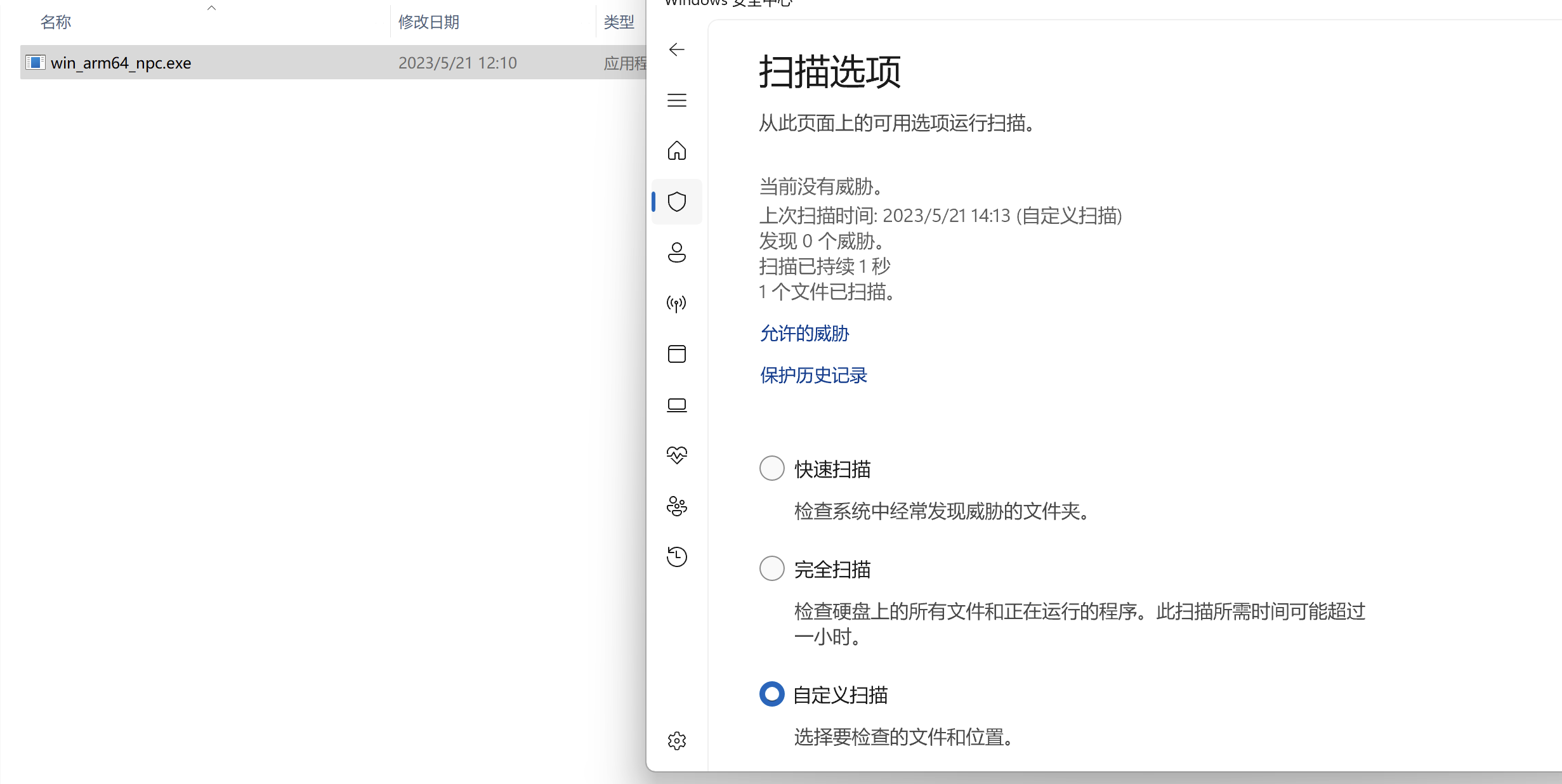Open the 允许的威胁 link
1562x784 pixels.
[x=804, y=334]
